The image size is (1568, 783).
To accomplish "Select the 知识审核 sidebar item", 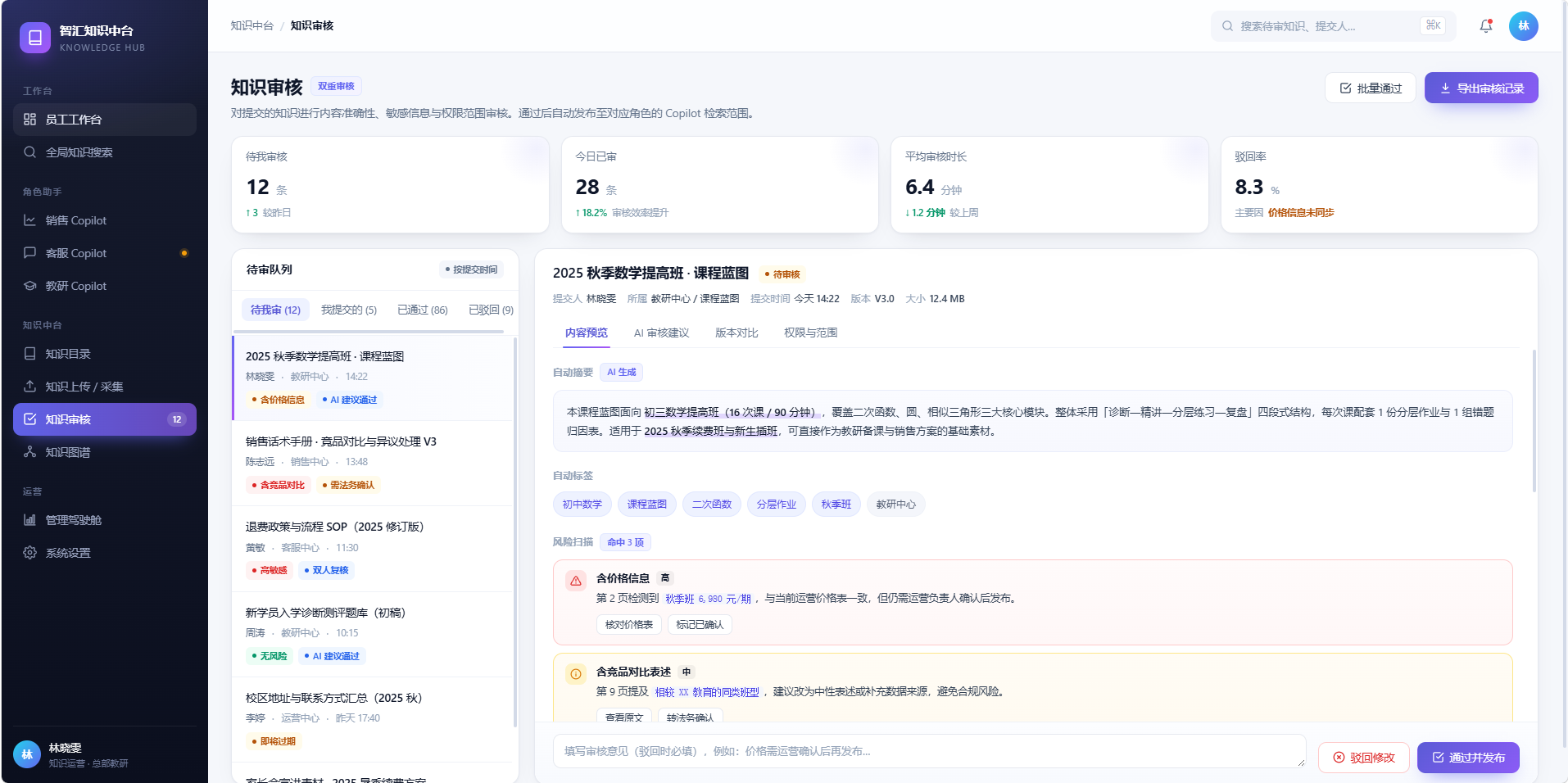I will tap(105, 419).
